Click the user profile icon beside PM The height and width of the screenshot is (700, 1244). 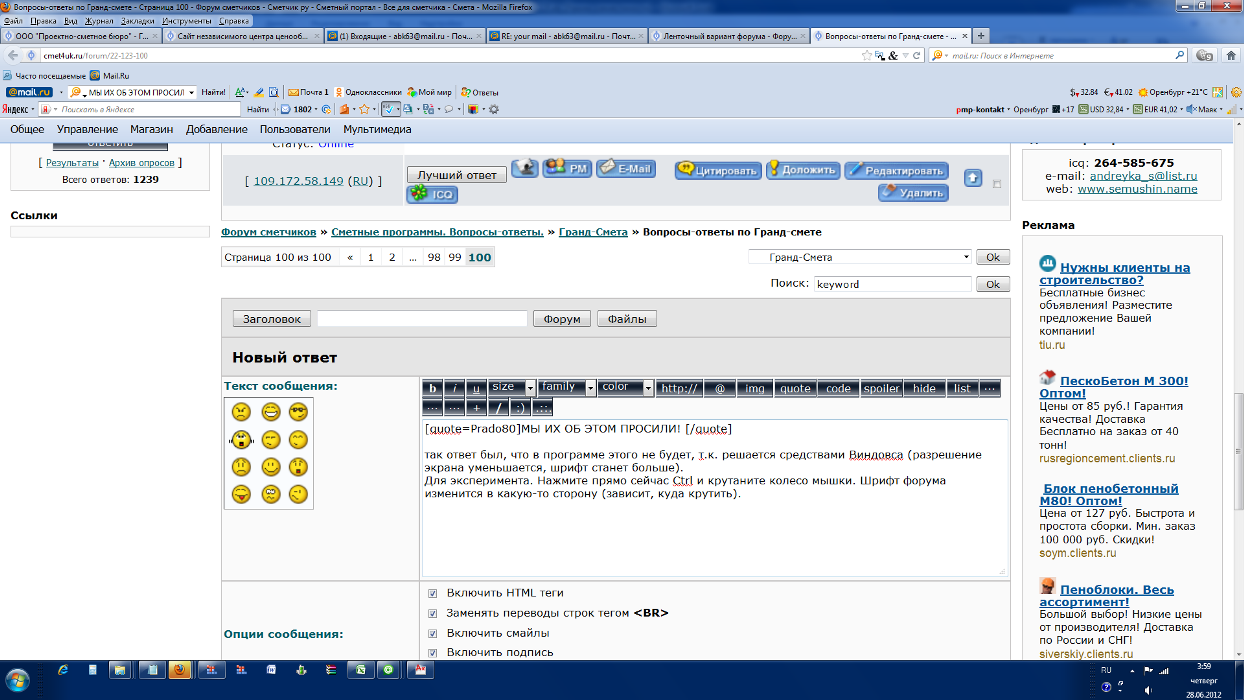[x=525, y=168]
